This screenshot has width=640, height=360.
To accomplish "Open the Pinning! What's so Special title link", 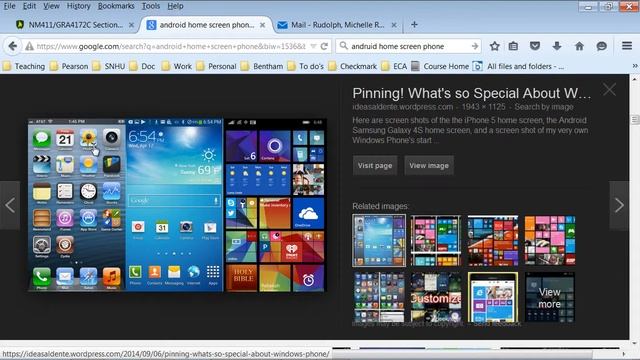I will click(471, 93).
